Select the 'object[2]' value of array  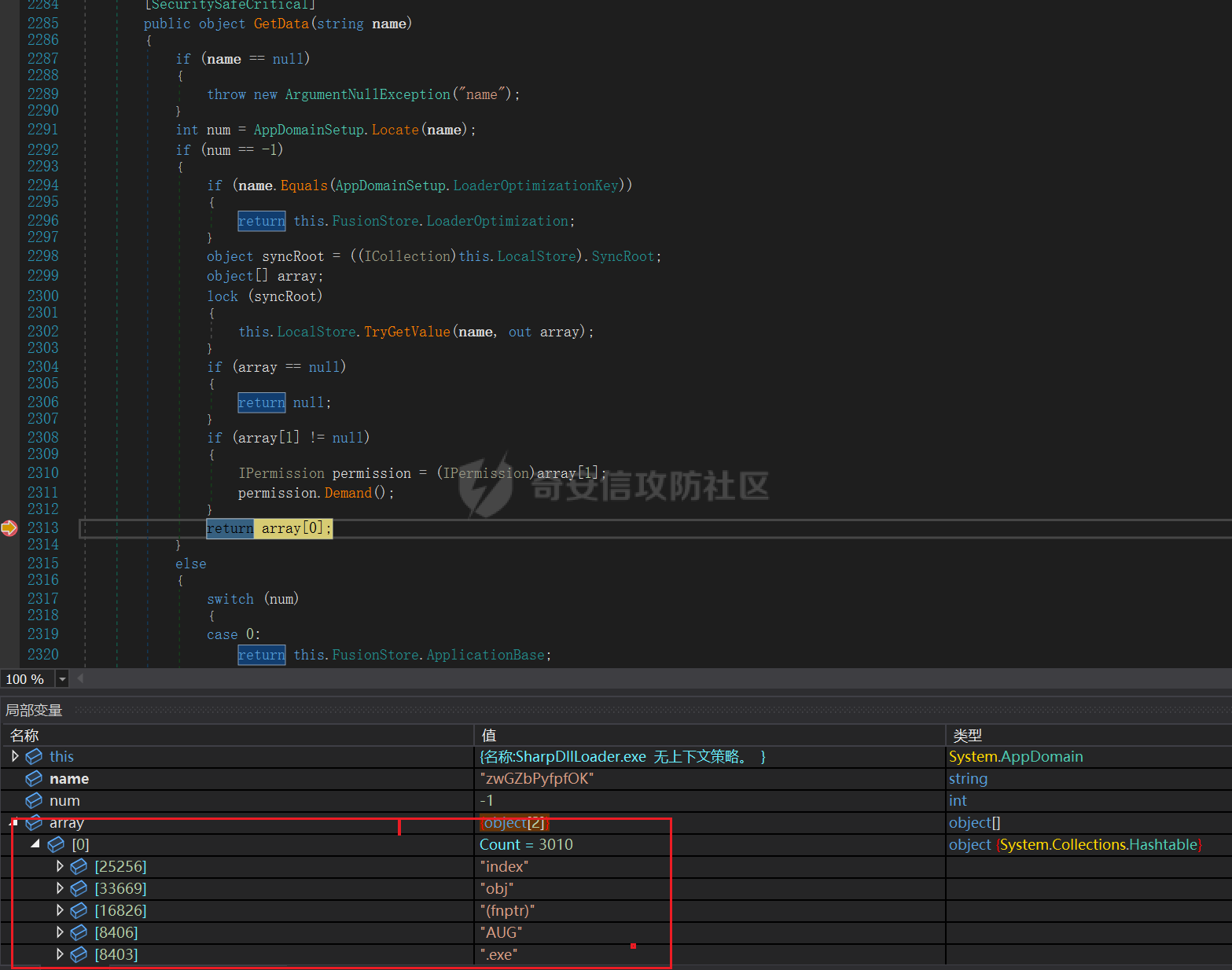coord(515,822)
